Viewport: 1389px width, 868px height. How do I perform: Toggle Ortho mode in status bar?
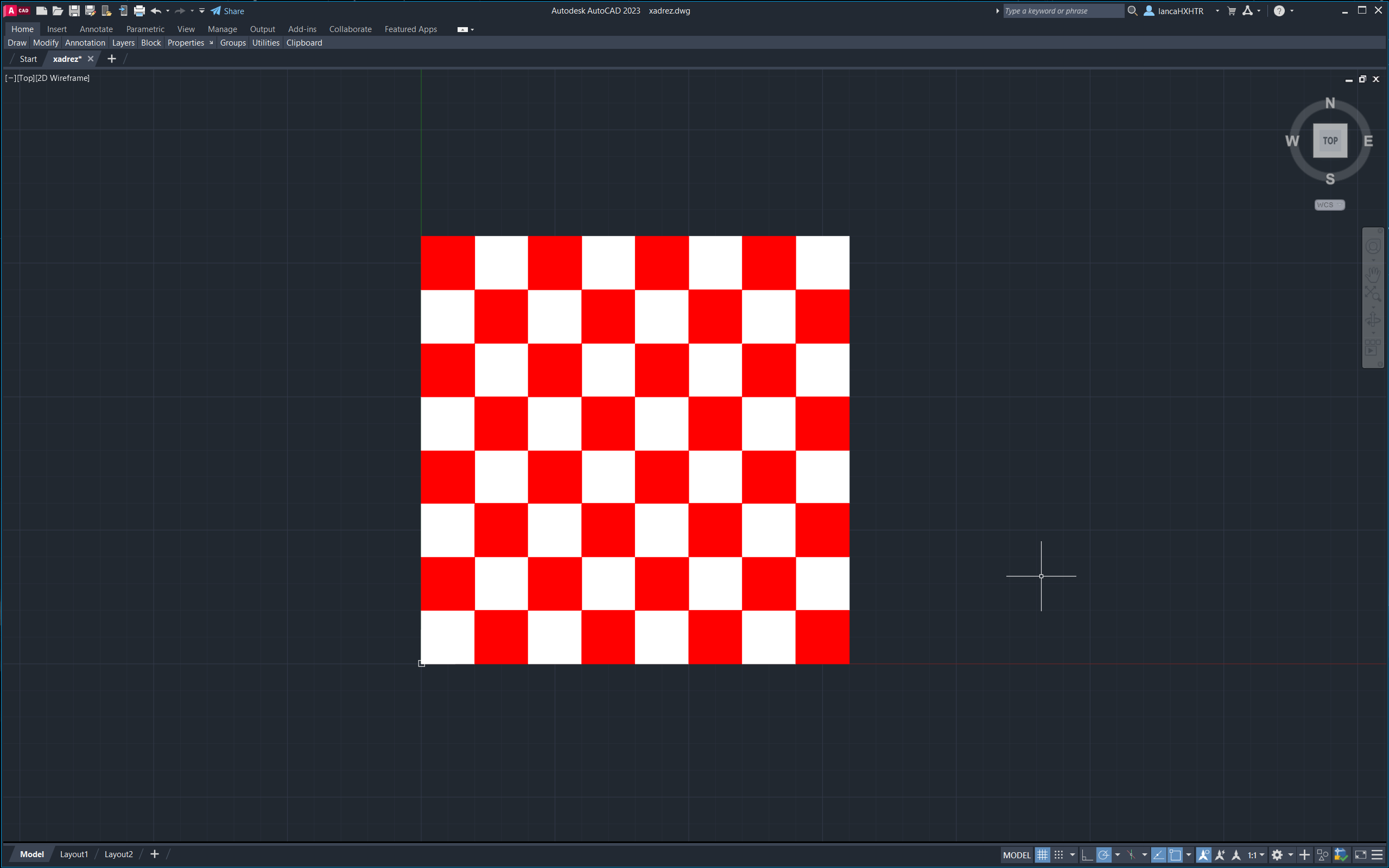coord(1087,855)
